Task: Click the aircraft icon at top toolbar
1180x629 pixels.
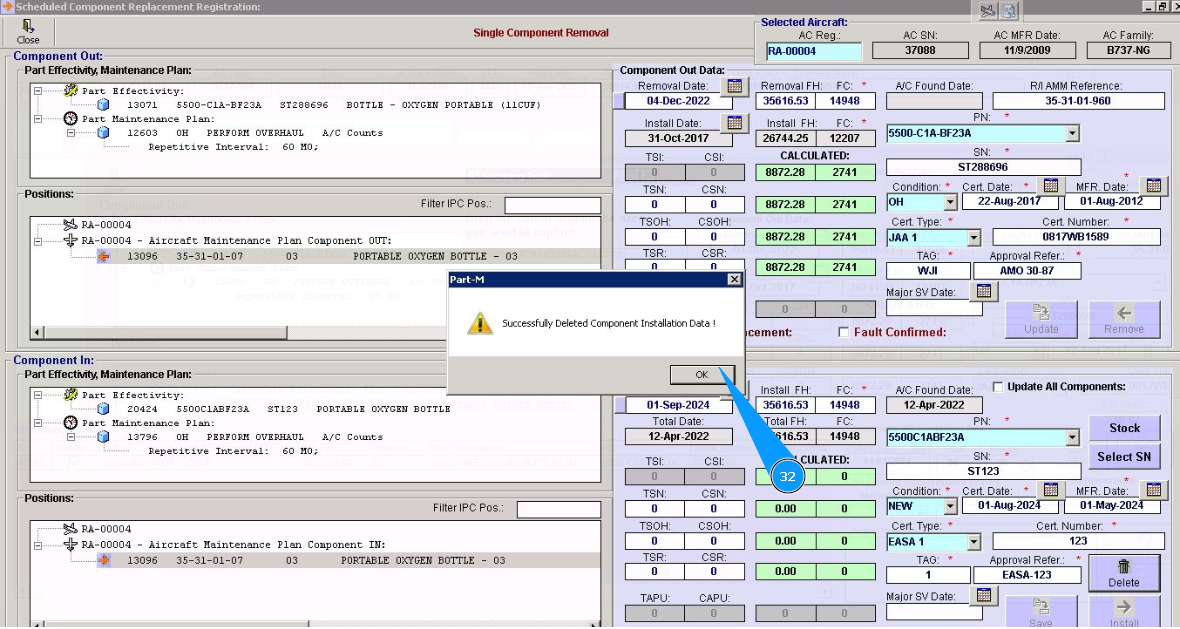Action: pyautogui.click(x=988, y=11)
